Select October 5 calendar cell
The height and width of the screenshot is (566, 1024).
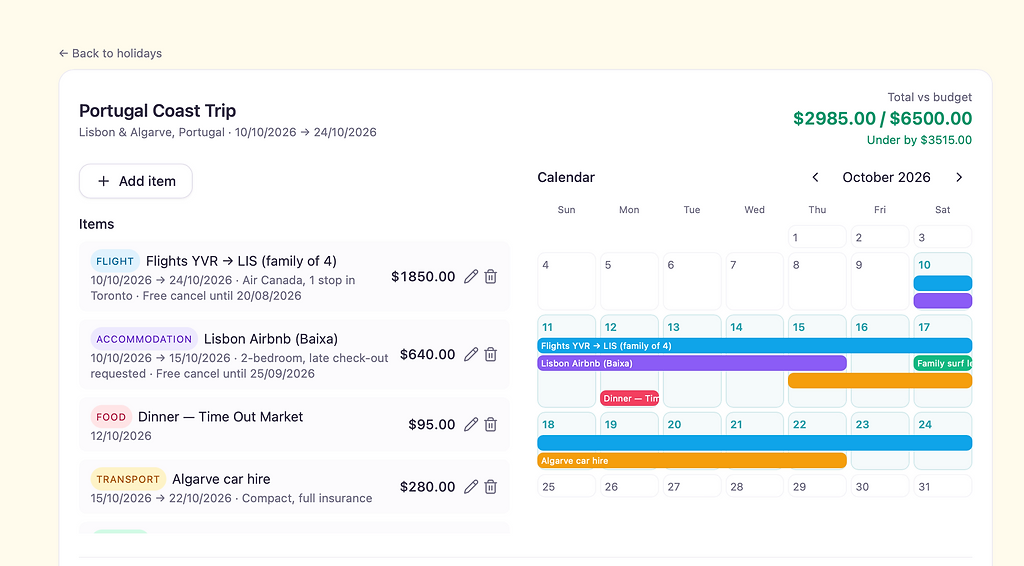click(630, 281)
